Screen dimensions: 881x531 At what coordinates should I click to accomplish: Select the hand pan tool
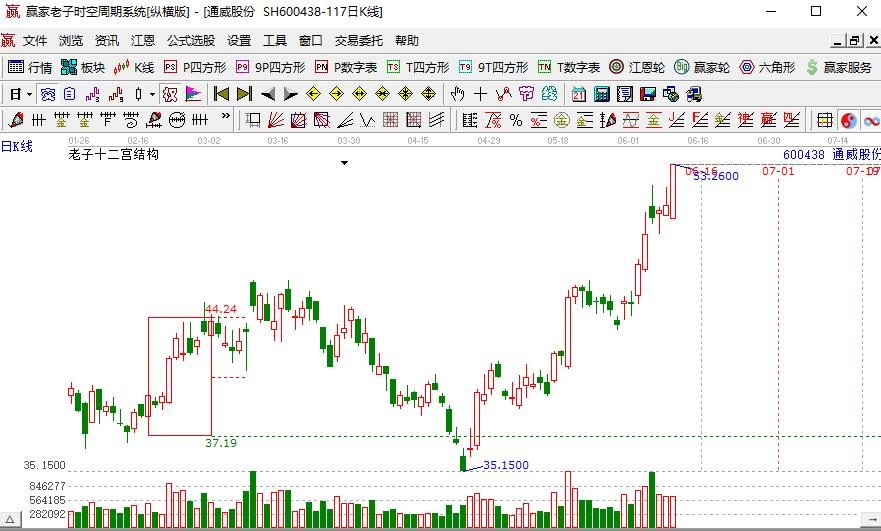click(x=458, y=94)
